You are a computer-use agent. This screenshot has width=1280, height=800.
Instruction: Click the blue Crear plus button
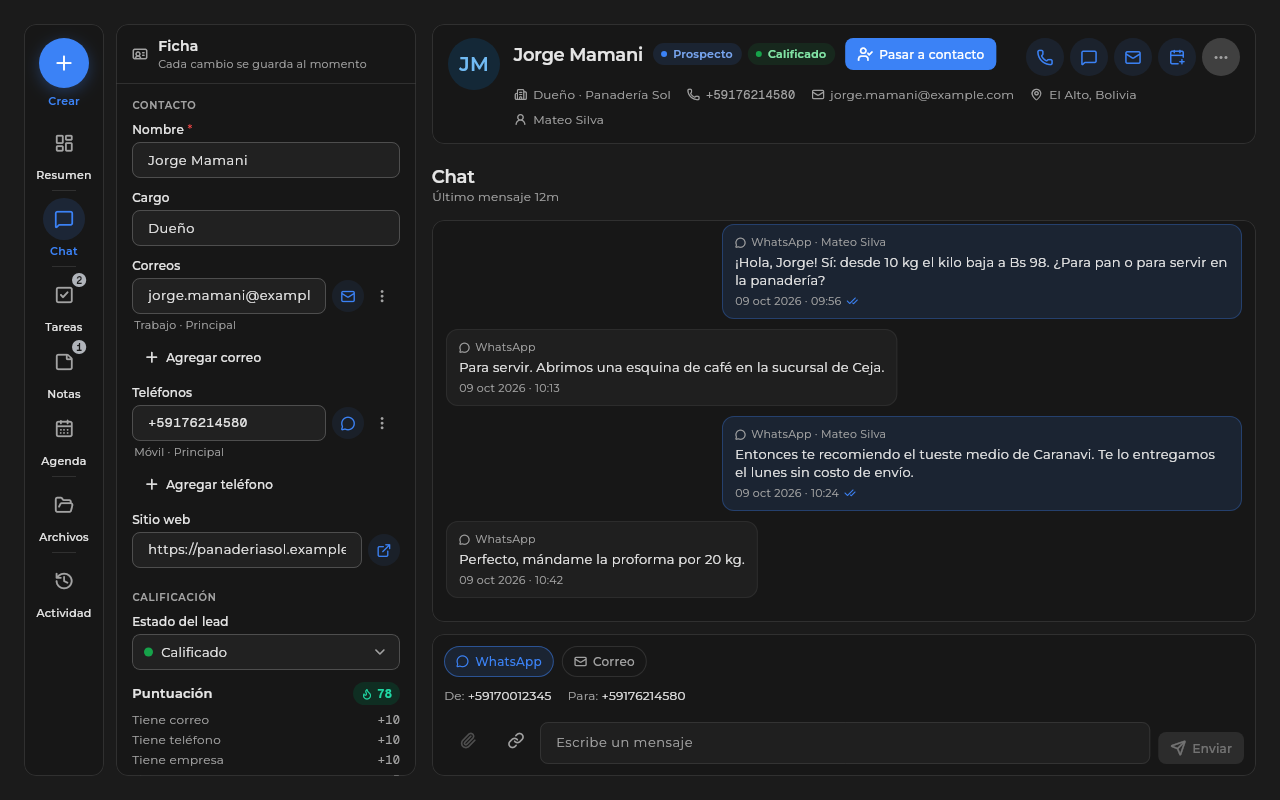click(x=64, y=63)
